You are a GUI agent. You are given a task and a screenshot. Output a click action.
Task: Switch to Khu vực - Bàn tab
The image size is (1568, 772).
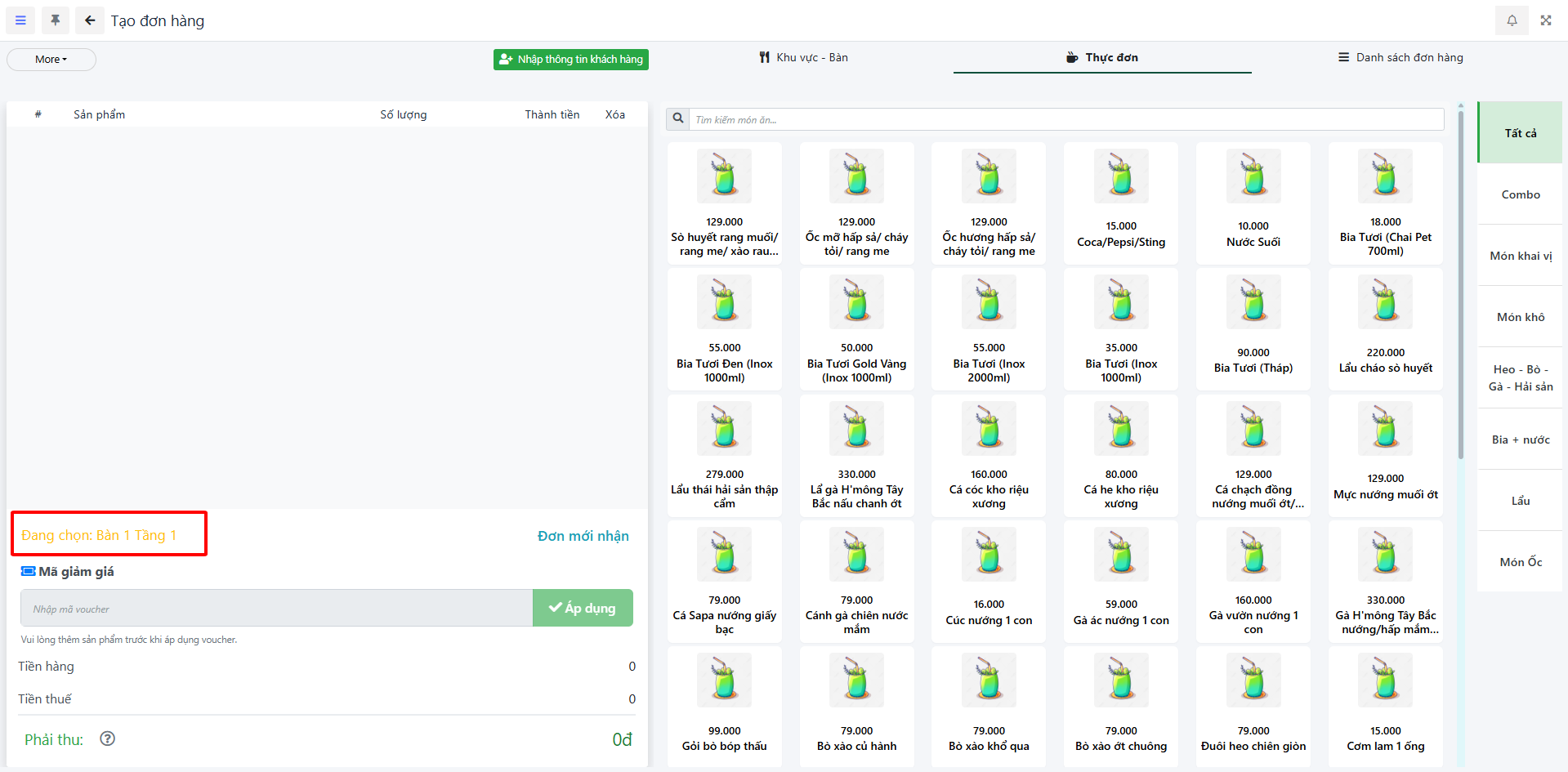pyautogui.click(x=803, y=58)
